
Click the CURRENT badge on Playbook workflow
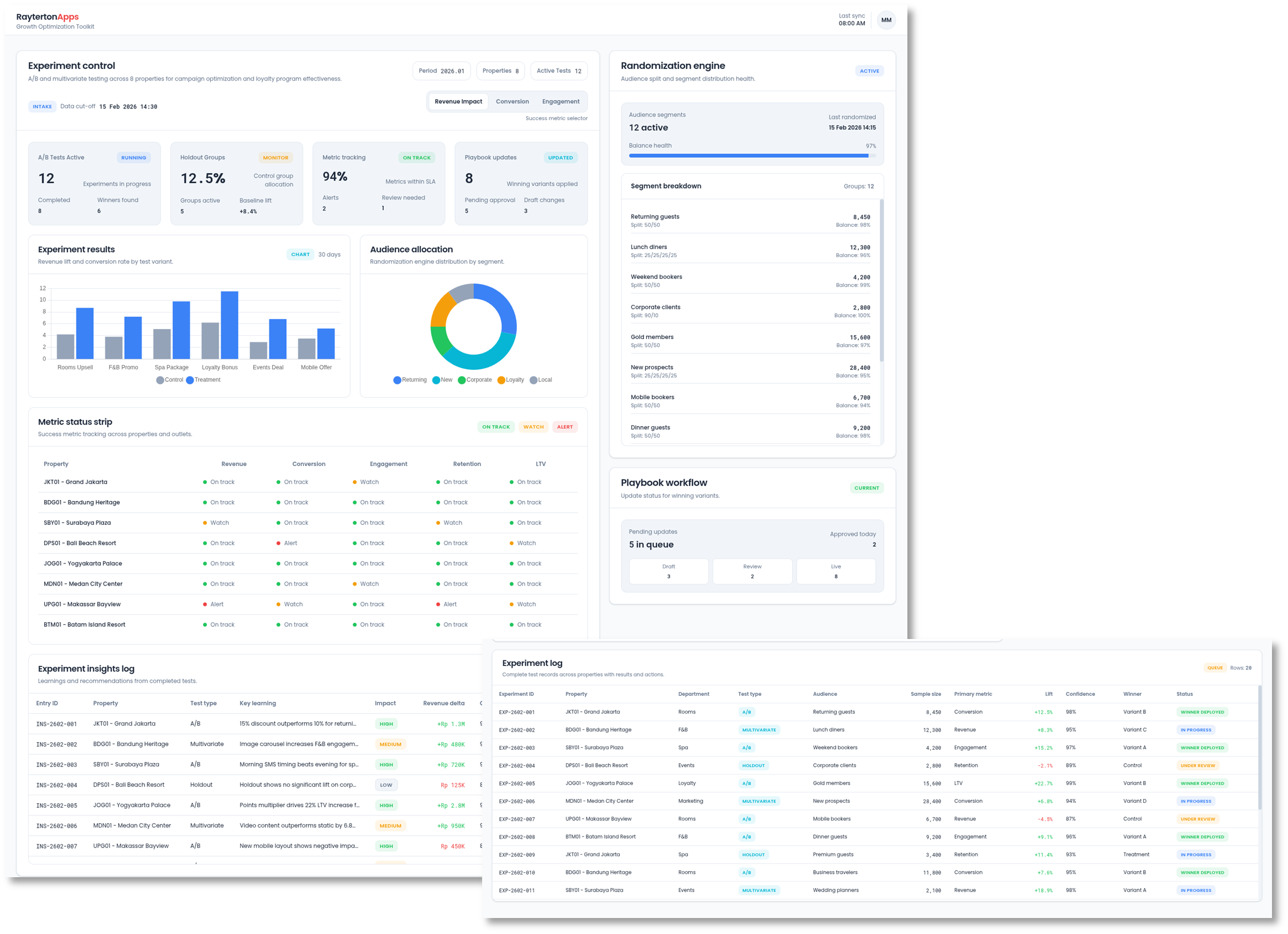pyautogui.click(x=866, y=487)
